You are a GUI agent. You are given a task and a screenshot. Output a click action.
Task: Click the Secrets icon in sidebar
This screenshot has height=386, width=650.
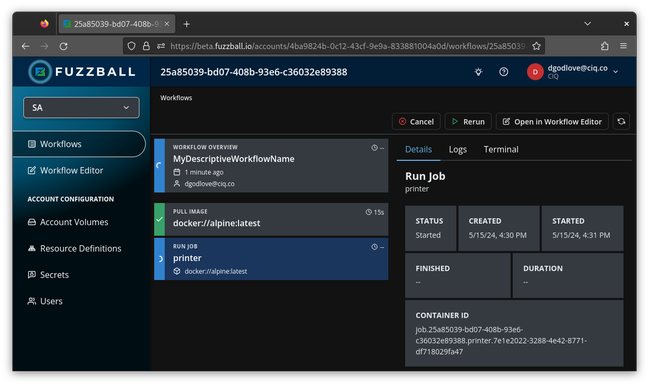click(32, 274)
